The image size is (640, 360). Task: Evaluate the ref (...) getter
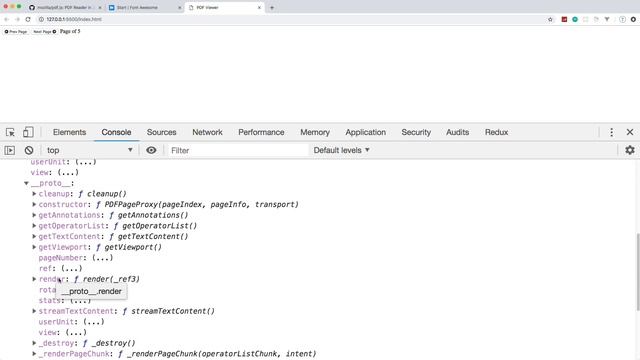pos(72,269)
